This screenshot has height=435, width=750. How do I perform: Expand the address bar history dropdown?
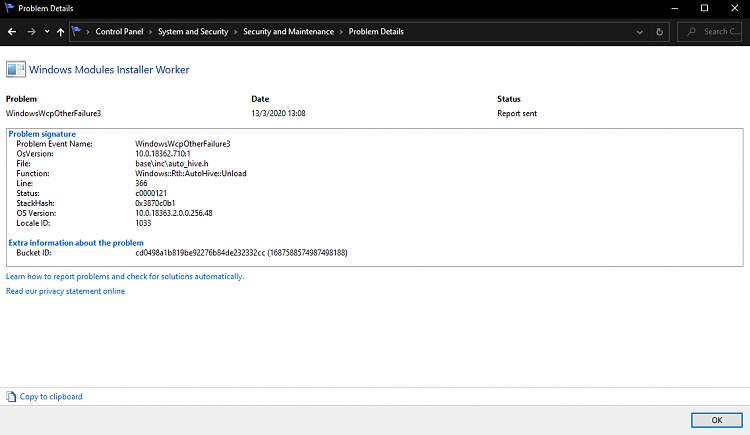(640, 31)
